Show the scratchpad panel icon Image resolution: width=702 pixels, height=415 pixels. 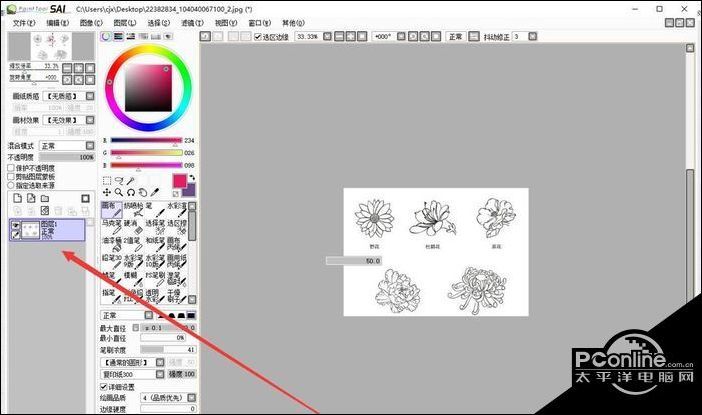[168, 36]
